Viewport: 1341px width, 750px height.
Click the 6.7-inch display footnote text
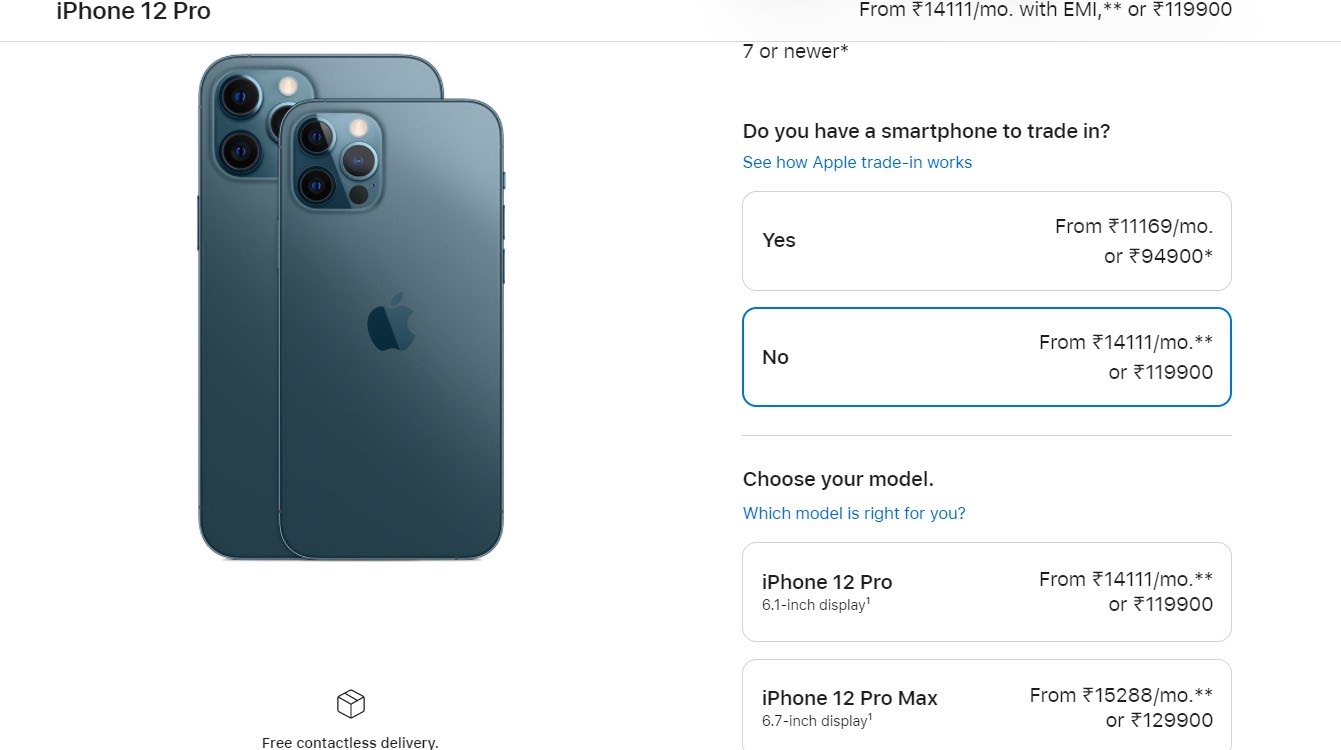(817, 720)
